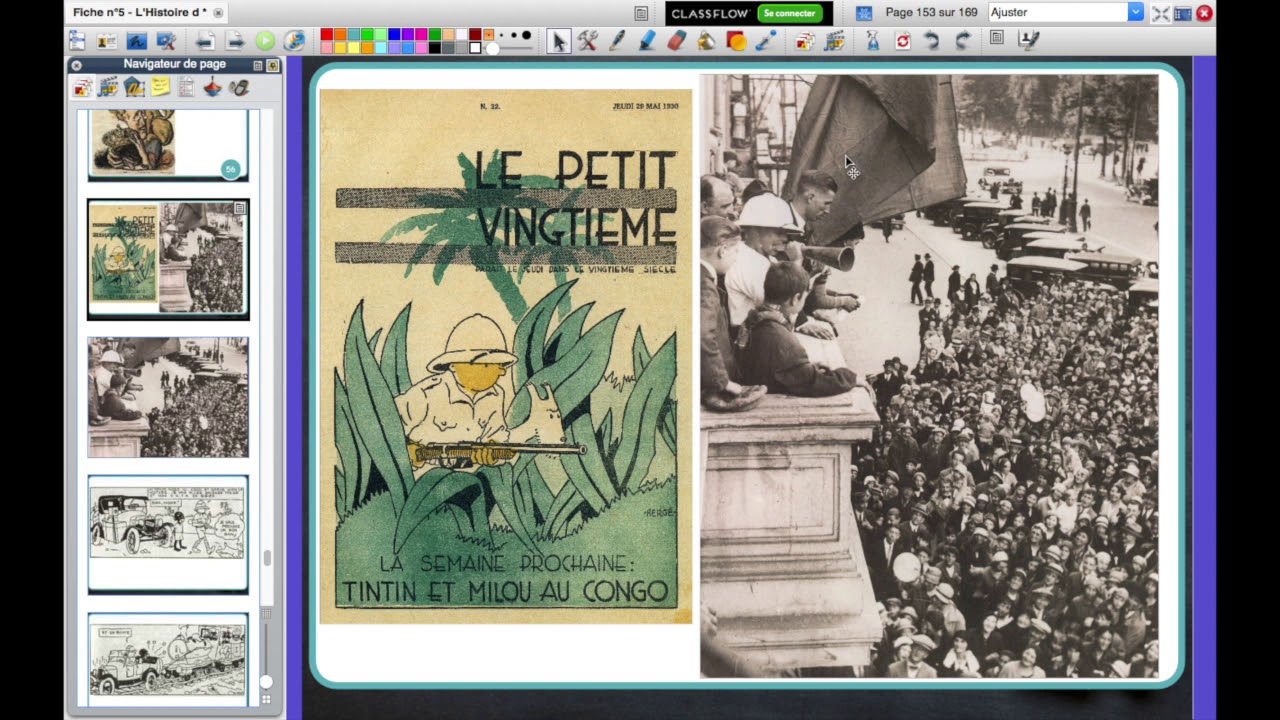1280x720 pixels.
Task: Select the Shape tool
Action: (x=737, y=41)
